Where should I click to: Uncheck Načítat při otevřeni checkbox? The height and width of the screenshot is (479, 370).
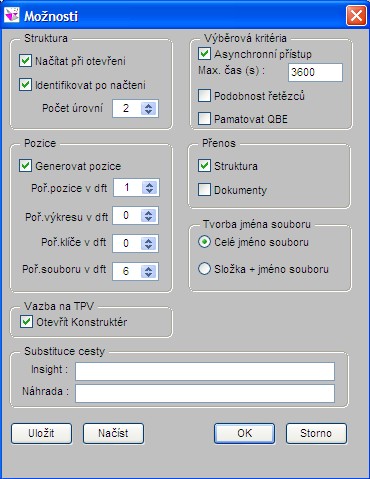pyautogui.click(x=25, y=61)
